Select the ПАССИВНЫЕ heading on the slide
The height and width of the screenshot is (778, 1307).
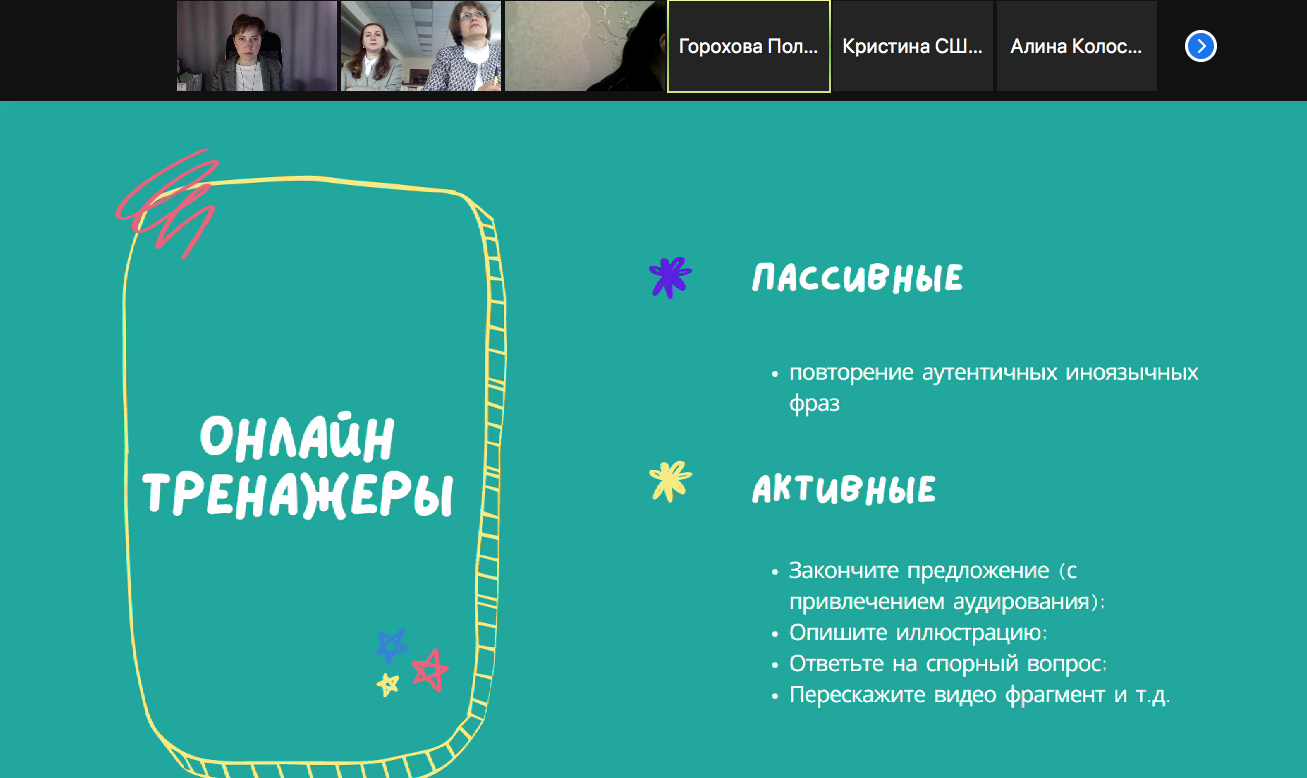tap(858, 277)
